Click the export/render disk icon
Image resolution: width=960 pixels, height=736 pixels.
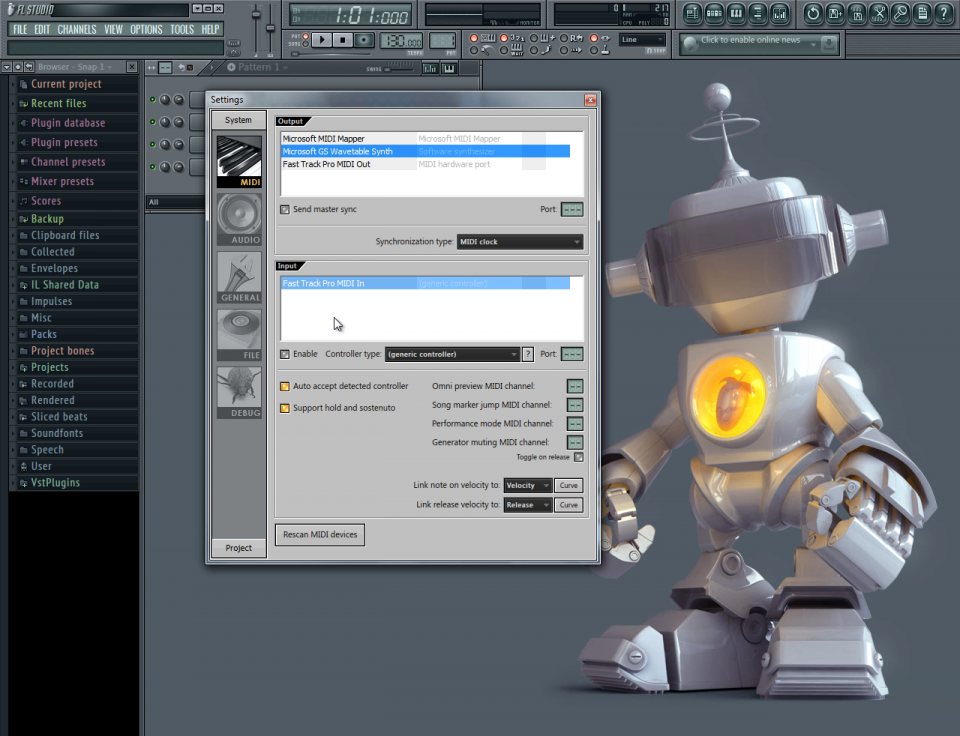pos(857,13)
